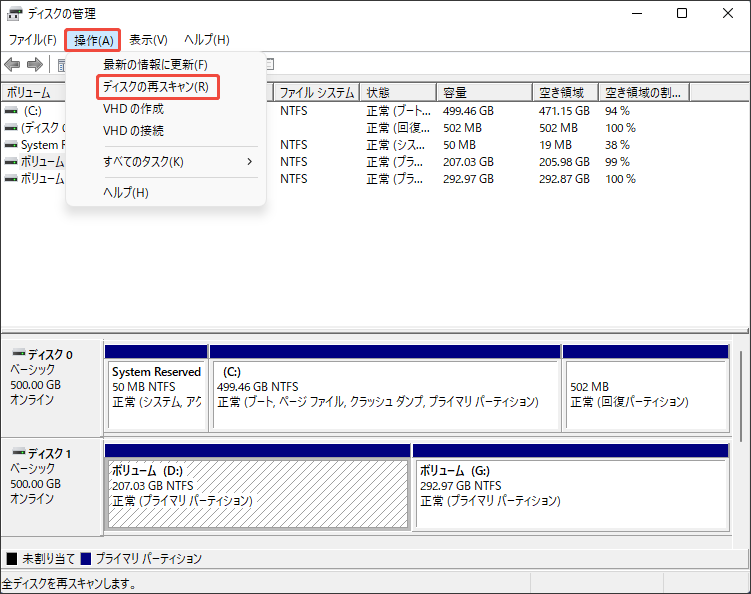Open the 表示(V) menu
The height and width of the screenshot is (594, 751).
tap(148, 40)
